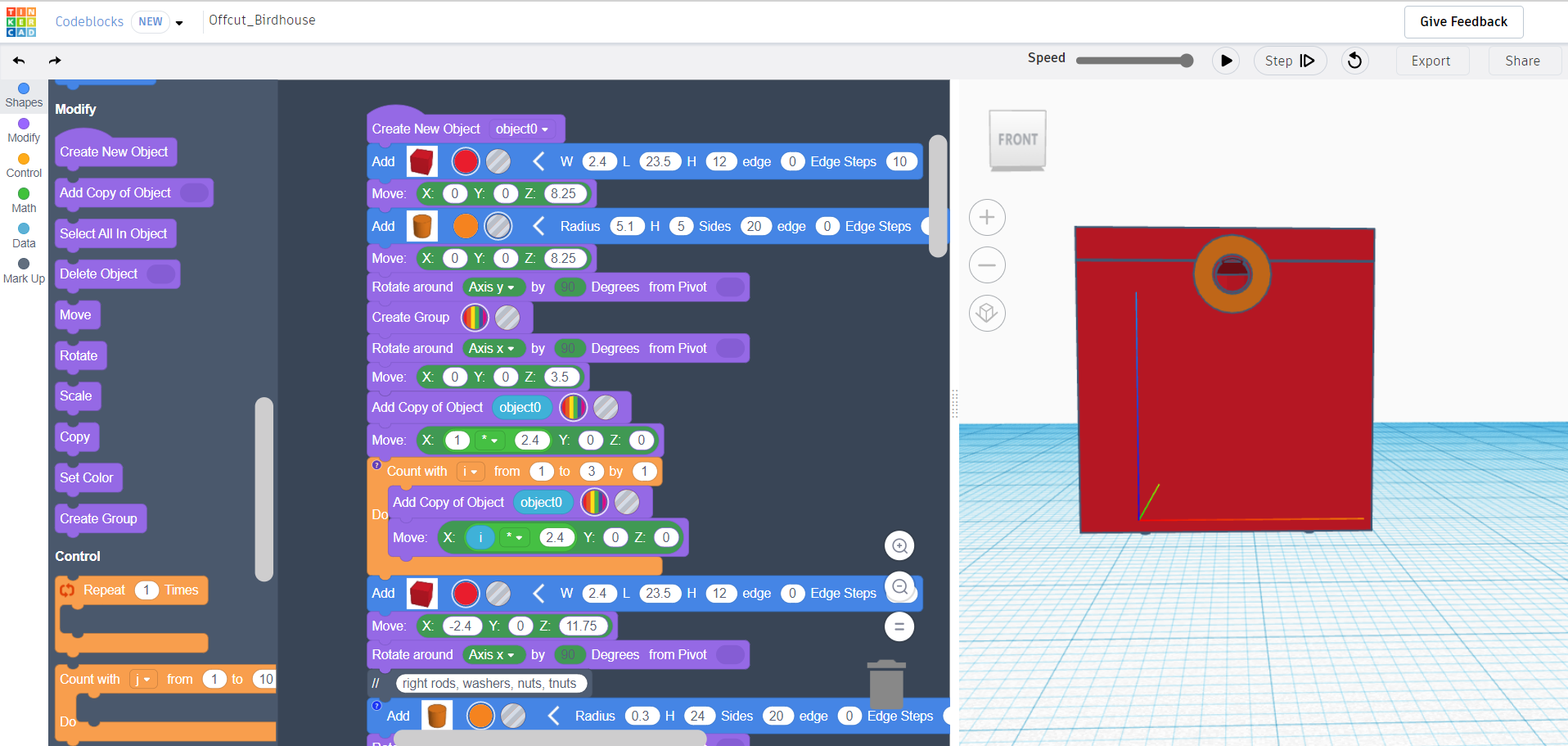Open the Mark Up category

click(x=23, y=269)
